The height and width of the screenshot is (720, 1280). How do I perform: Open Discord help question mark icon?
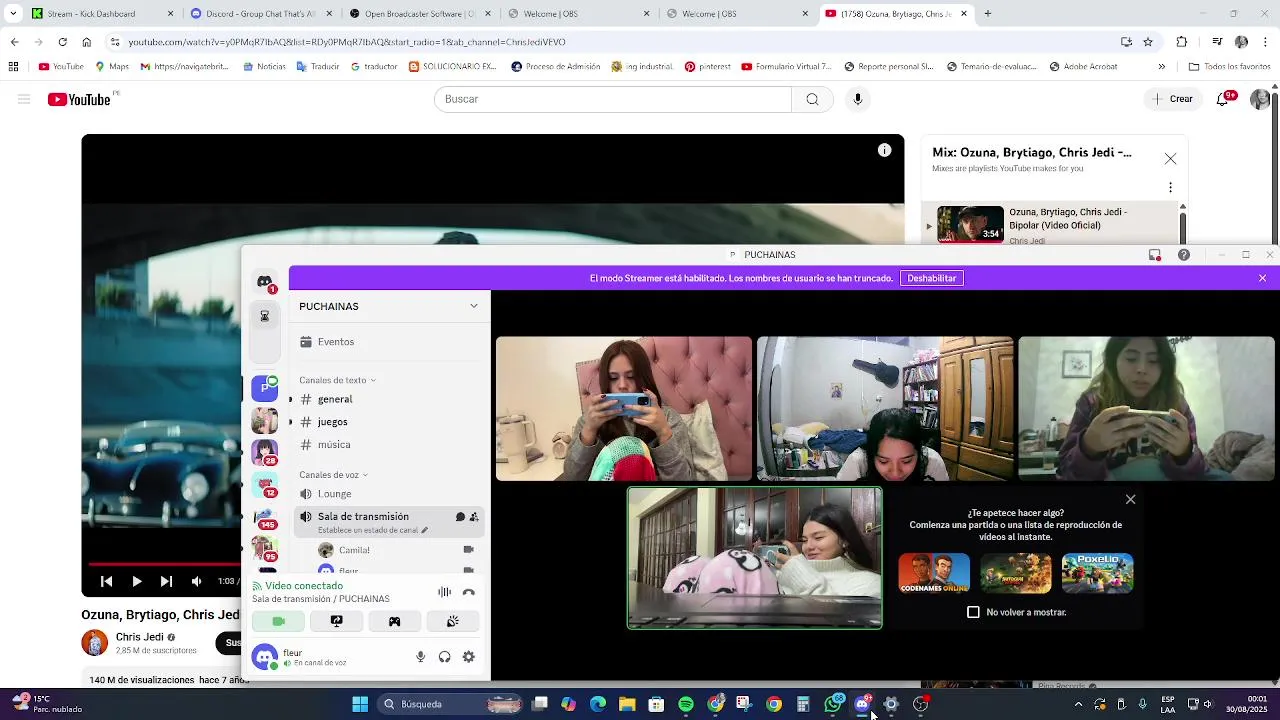click(x=1184, y=255)
